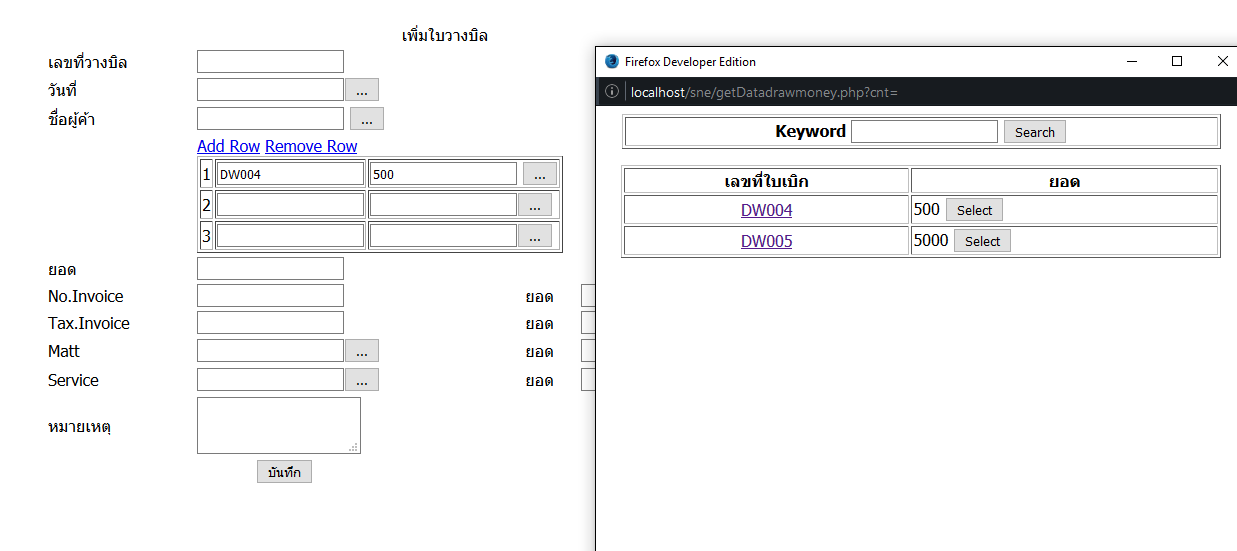Screen dimensions: 1237x551
Task: Click the 5000 amount value
Action: [x=931, y=240]
